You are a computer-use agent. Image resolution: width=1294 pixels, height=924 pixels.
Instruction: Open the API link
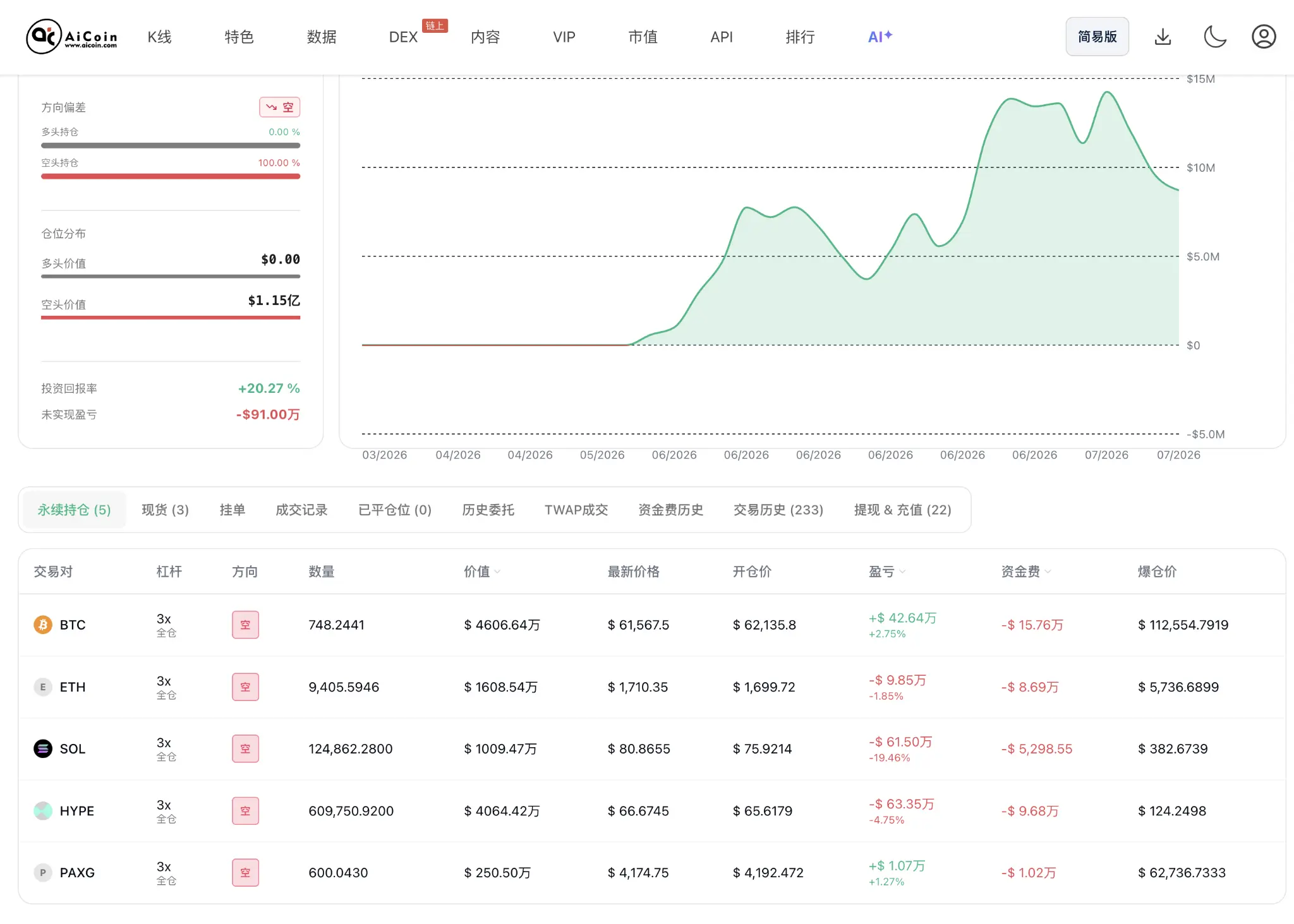click(722, 37)
